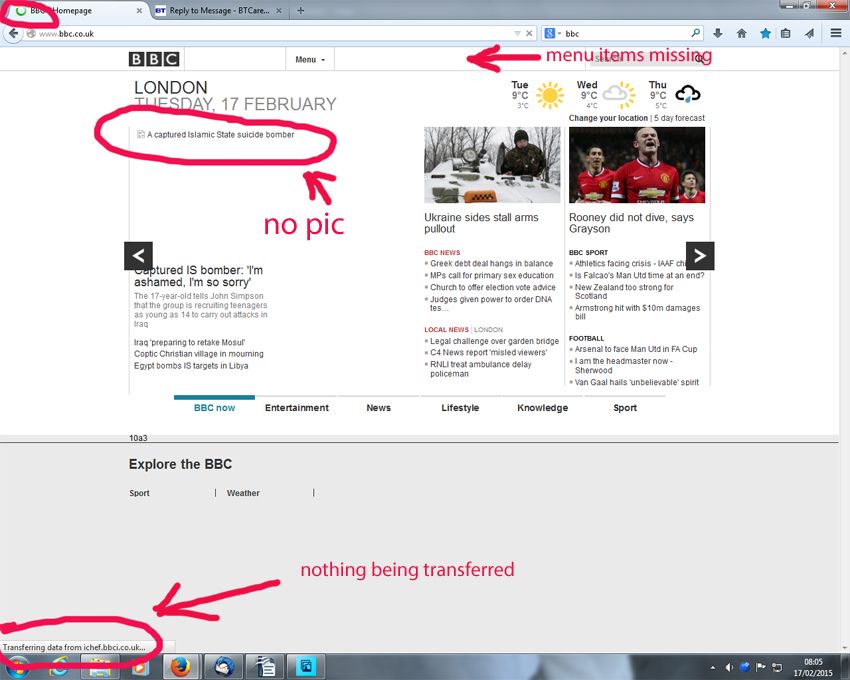The height and width of the screenshot is (680, 850).
Task: Open Thunderbird from the taskbar
Action: 222,666
